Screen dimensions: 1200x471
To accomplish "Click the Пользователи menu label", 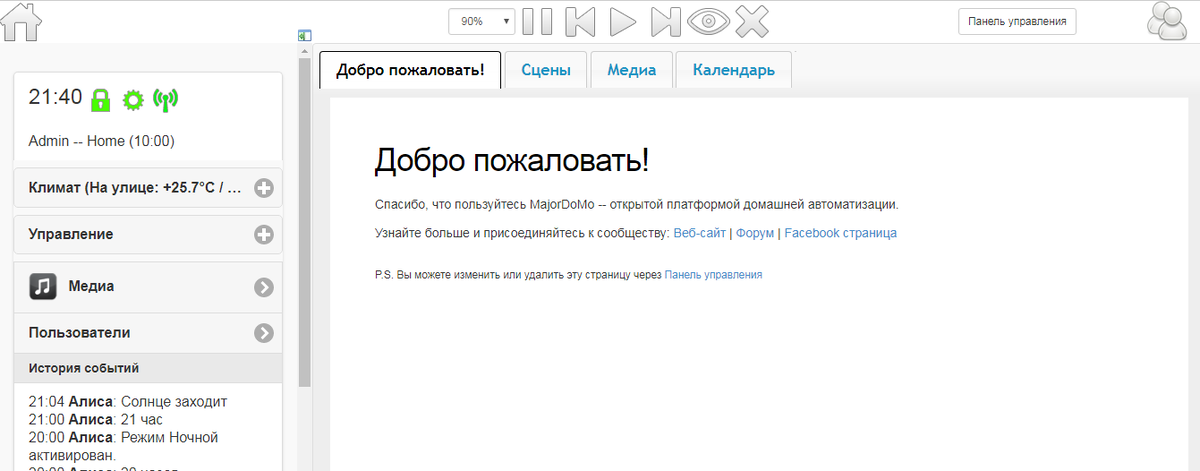I will tap(79, 332).
